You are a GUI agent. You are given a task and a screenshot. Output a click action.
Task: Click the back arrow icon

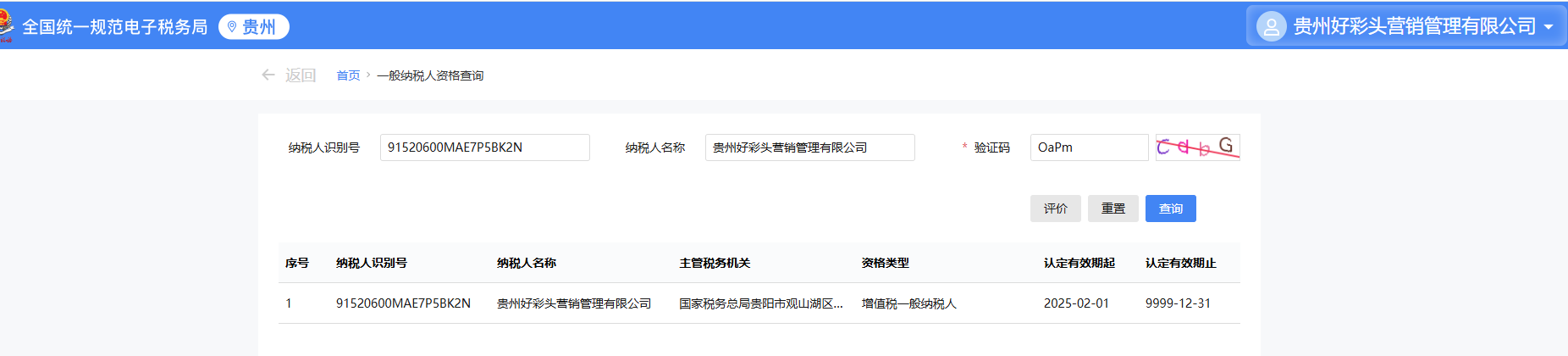pyautogui.click(x=268, y=75)
